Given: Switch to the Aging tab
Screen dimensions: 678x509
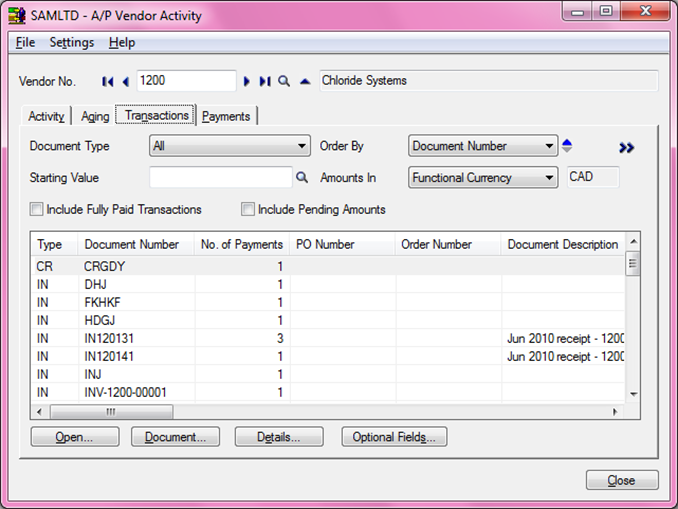Looking at the screenshot, I should tap(95, 116).
